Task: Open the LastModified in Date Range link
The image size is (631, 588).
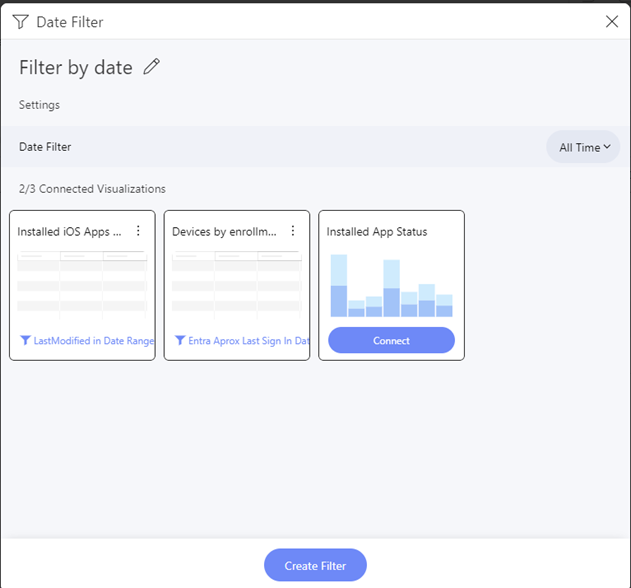Action: [x=94, y=341]
